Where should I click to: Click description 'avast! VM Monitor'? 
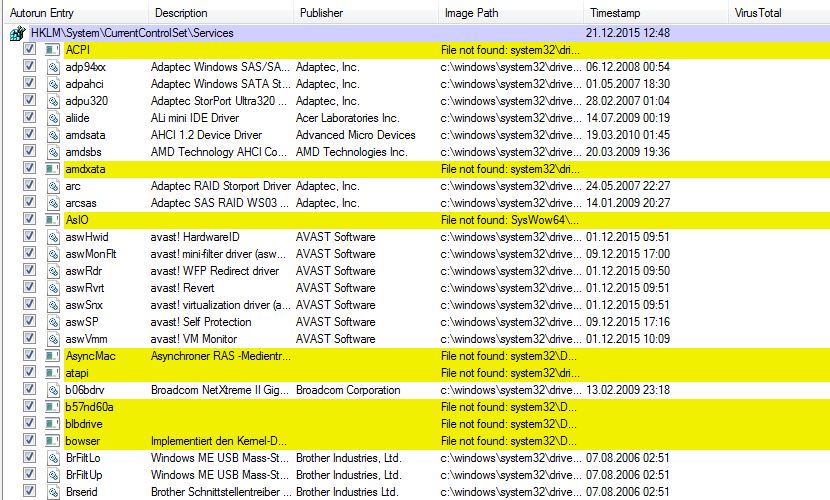(x=194, y=339)
